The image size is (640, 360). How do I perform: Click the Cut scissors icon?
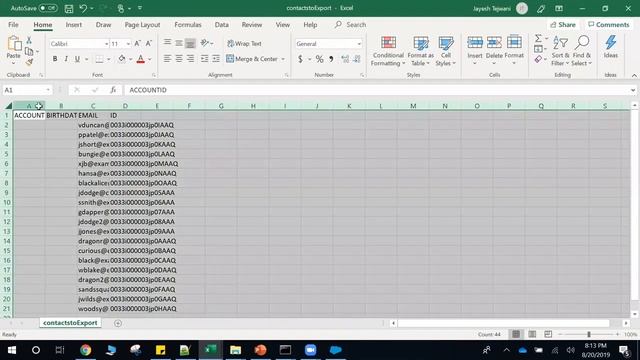click(29, 40)
